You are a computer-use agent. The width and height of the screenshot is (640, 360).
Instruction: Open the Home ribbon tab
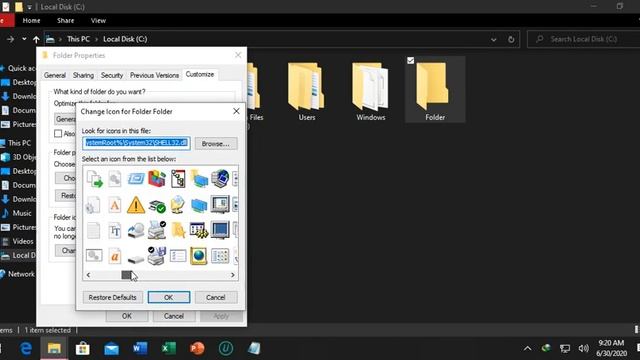point(31,20)
